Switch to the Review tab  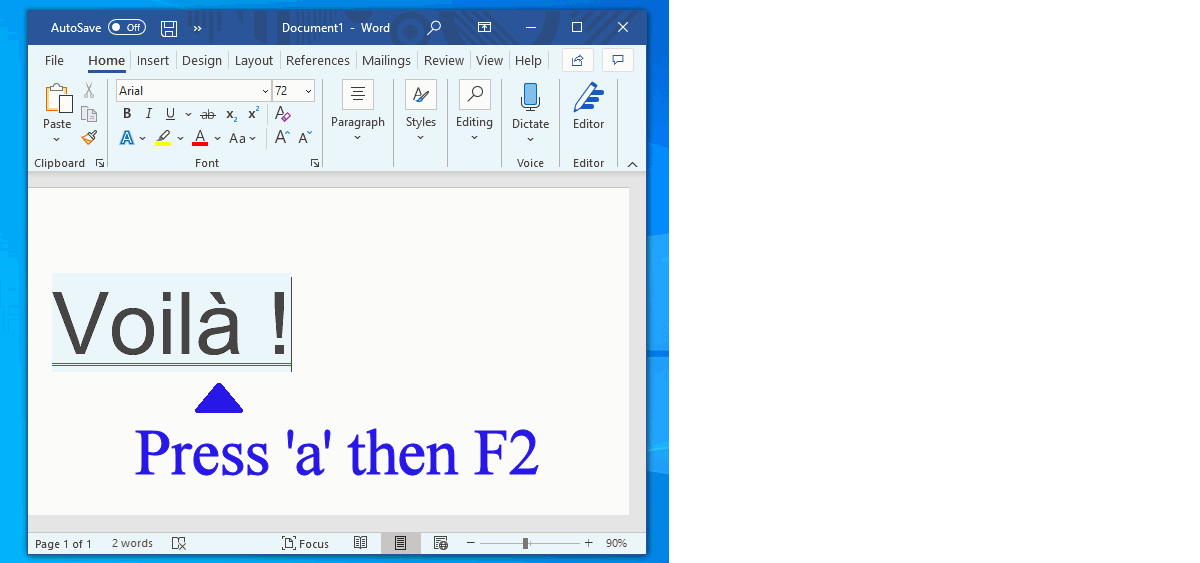point(444,61)
